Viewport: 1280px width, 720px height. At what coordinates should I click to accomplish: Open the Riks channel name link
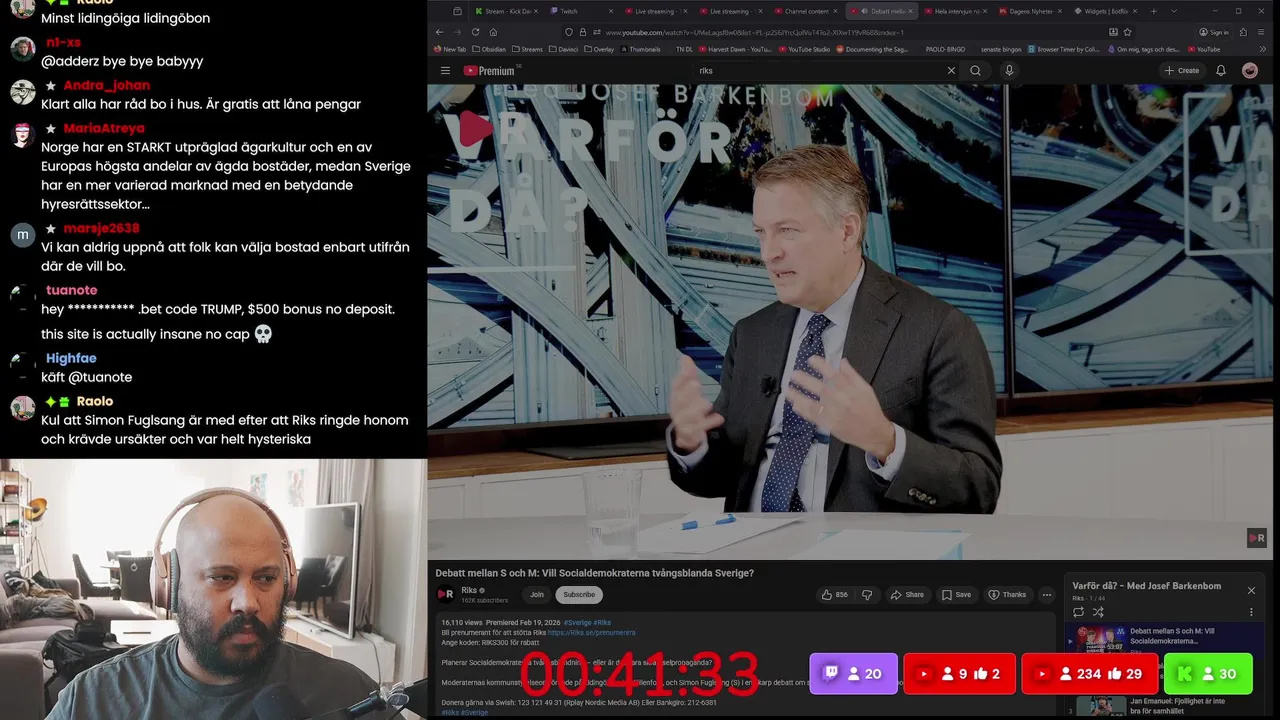point(468,590)
